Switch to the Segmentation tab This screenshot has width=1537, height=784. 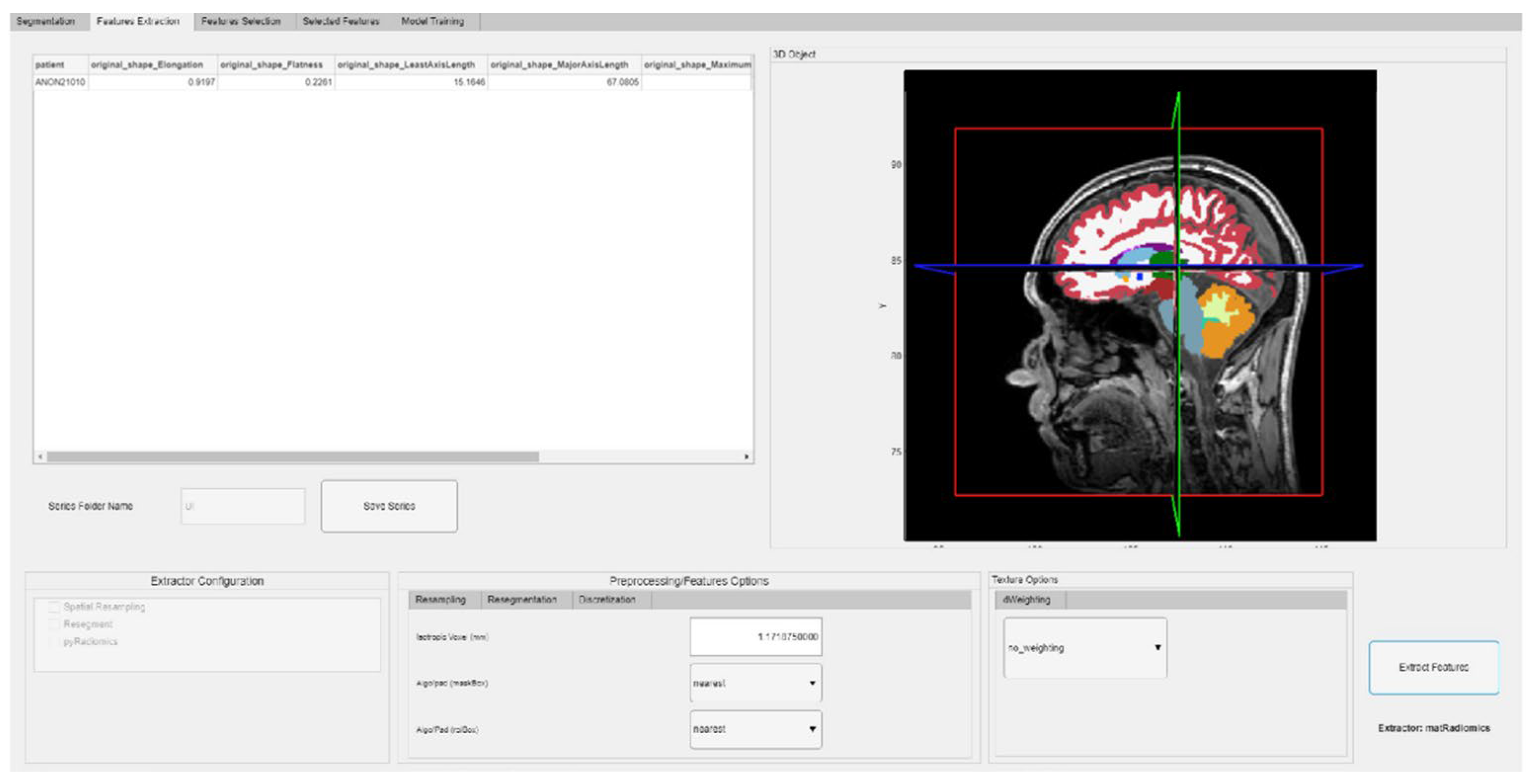[x=46, y=21]
